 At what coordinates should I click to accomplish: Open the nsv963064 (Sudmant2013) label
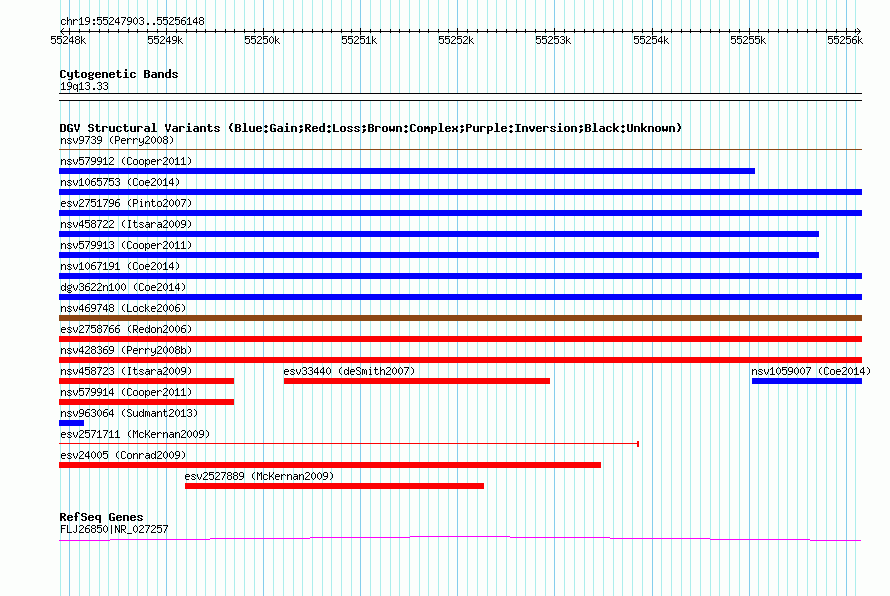pyautogui.click(x=129, y=413)
